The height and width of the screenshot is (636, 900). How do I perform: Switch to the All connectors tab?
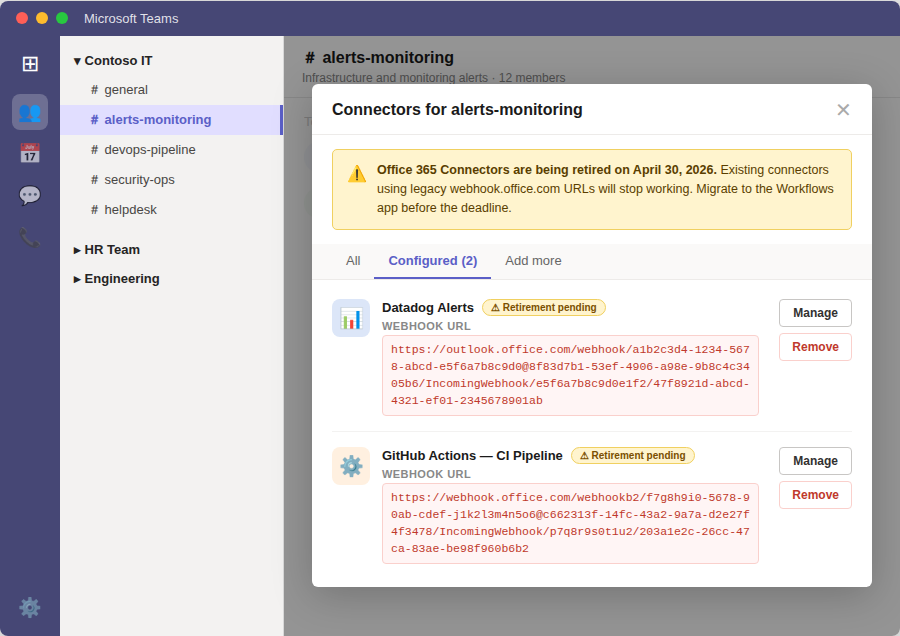353,261
